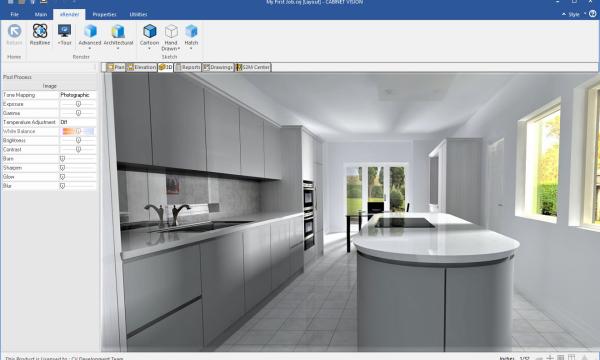Image resolution: width=600 pixels, height=360 pixels.
Task: Adjust the Glow slider
Action: (78, 177)
